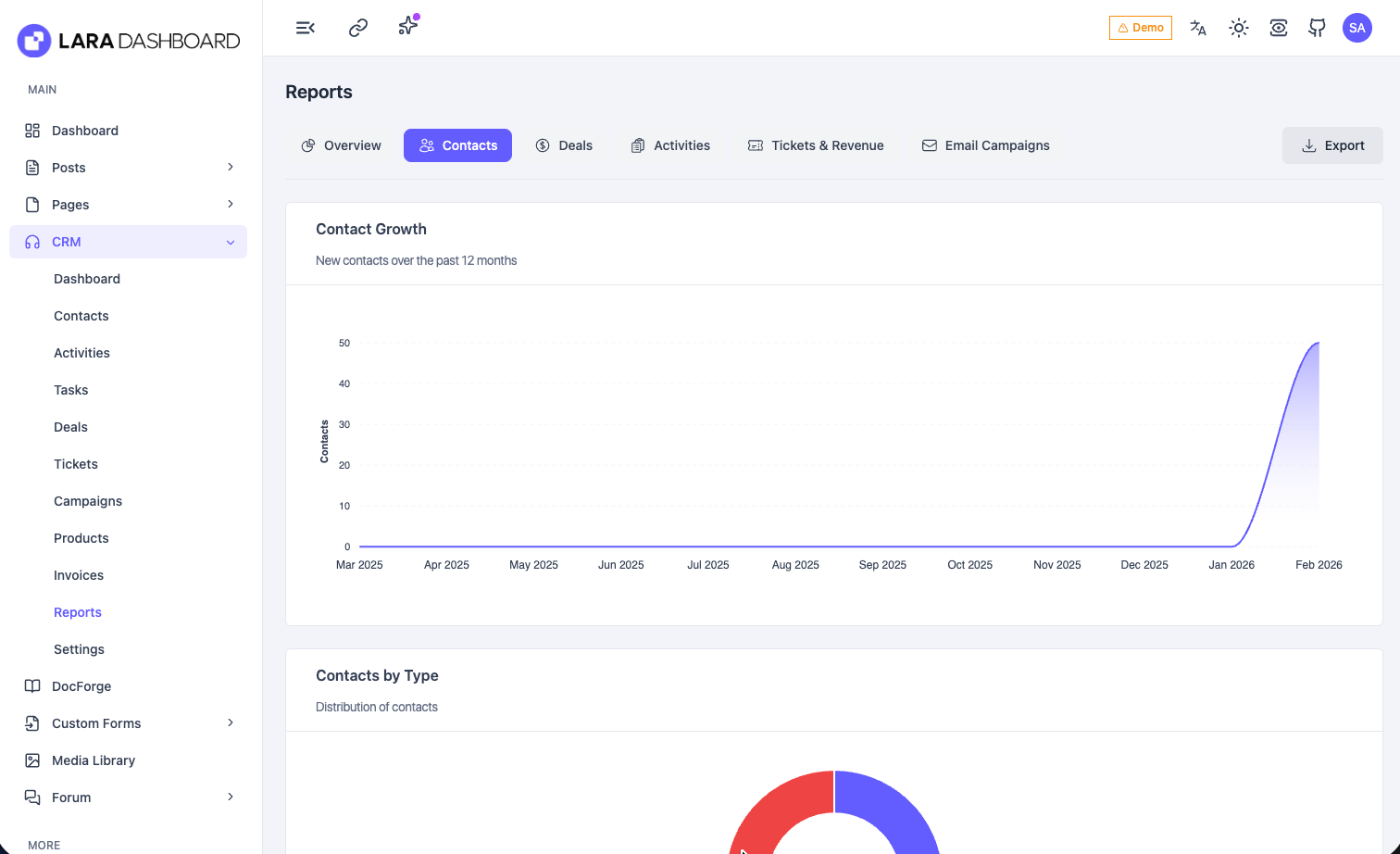Click the link chain icon in header
Screen dimensions: 1400x854
[357, 28]
